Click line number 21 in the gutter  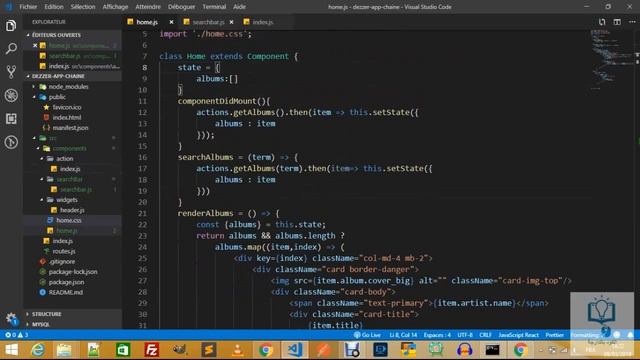click(x=142, y=213)
